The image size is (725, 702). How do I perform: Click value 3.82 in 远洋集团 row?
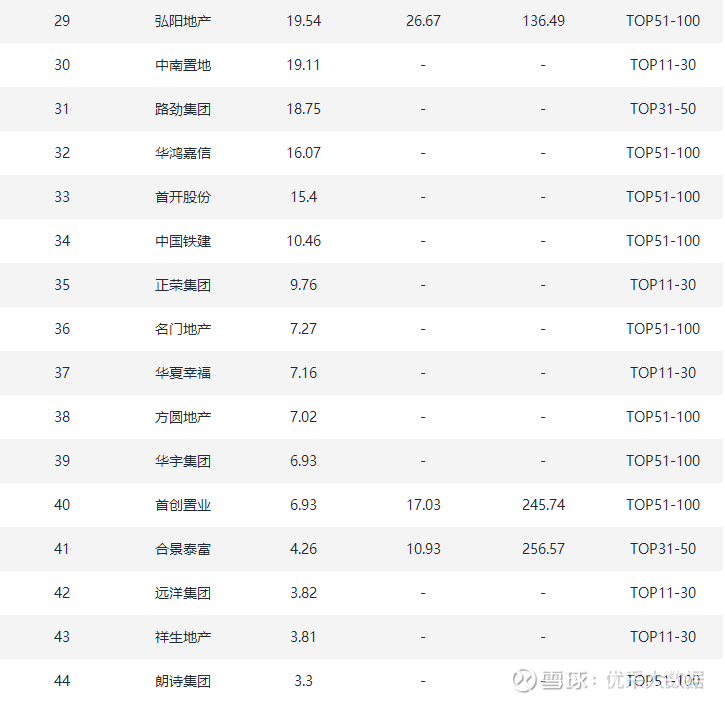pyautogui.click(x=303, y=593)
